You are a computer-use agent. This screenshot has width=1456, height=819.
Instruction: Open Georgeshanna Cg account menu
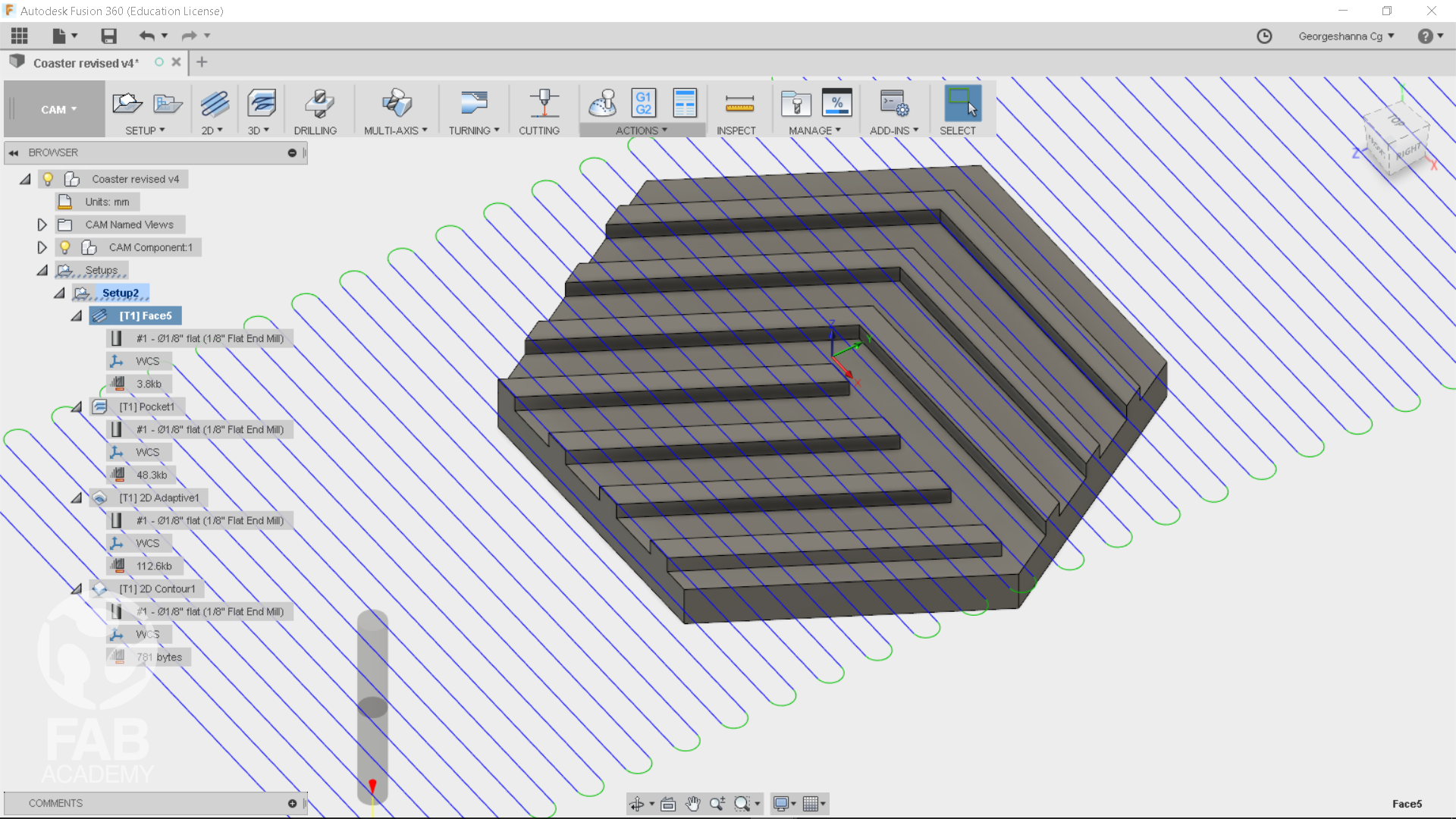(x=1346, y=36)
